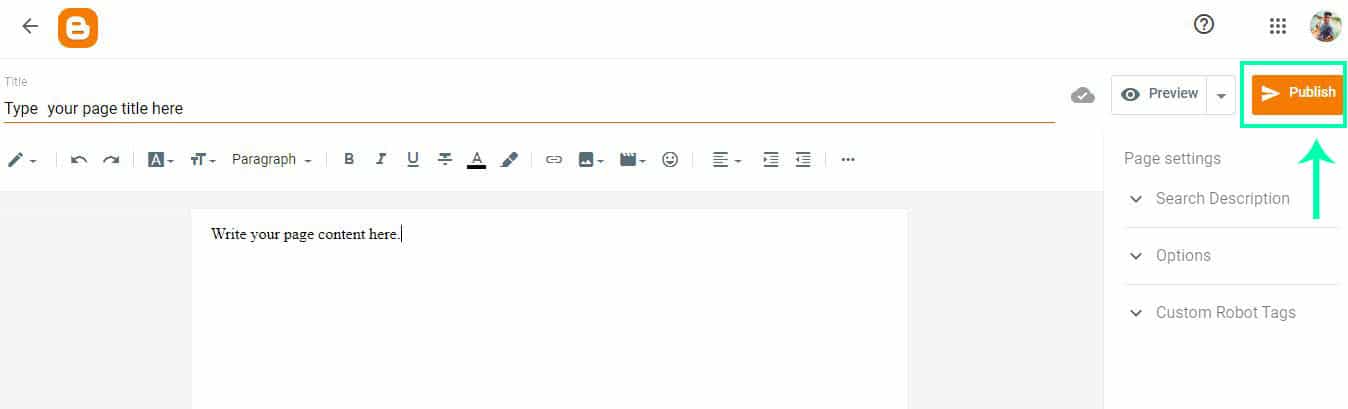This screenshot has height=409, width=1348.
Task: Open the Preview dropdown arrow
Action: tap(1221, 95)
